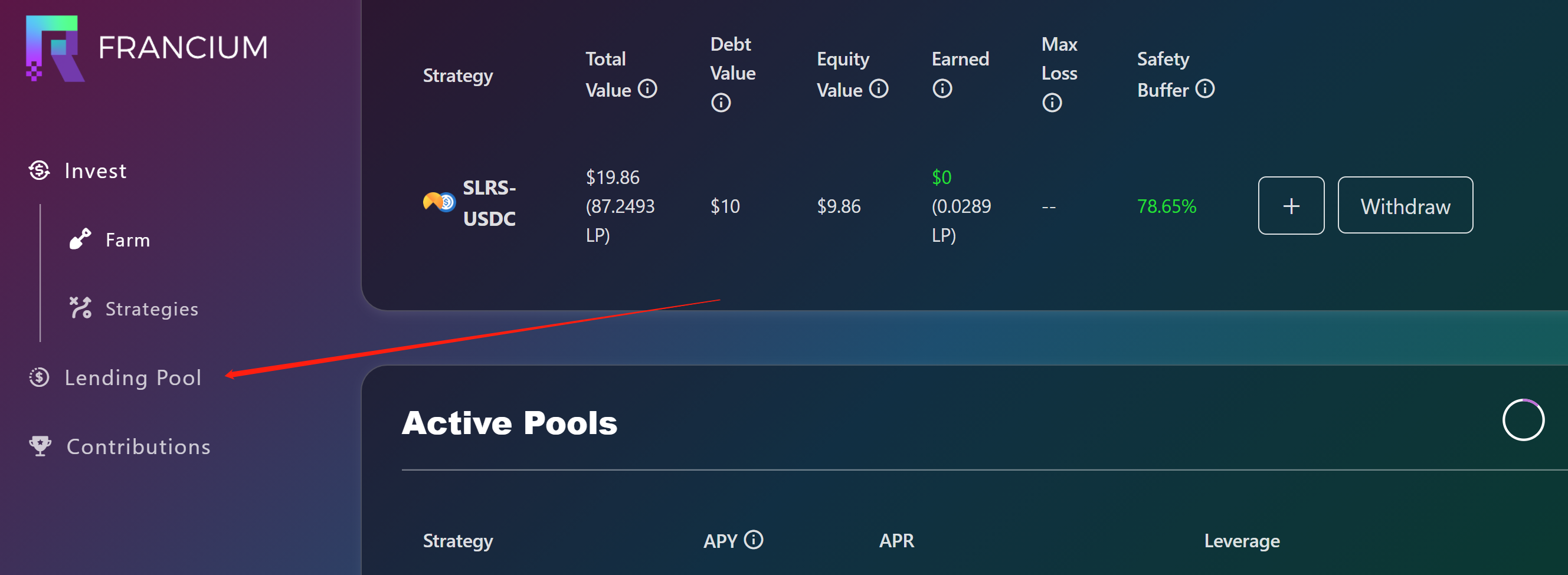The width and height of the screenshot is (1568, 575).
Task: Click the Debt Value info icon
Action: (x=721, y=103)
